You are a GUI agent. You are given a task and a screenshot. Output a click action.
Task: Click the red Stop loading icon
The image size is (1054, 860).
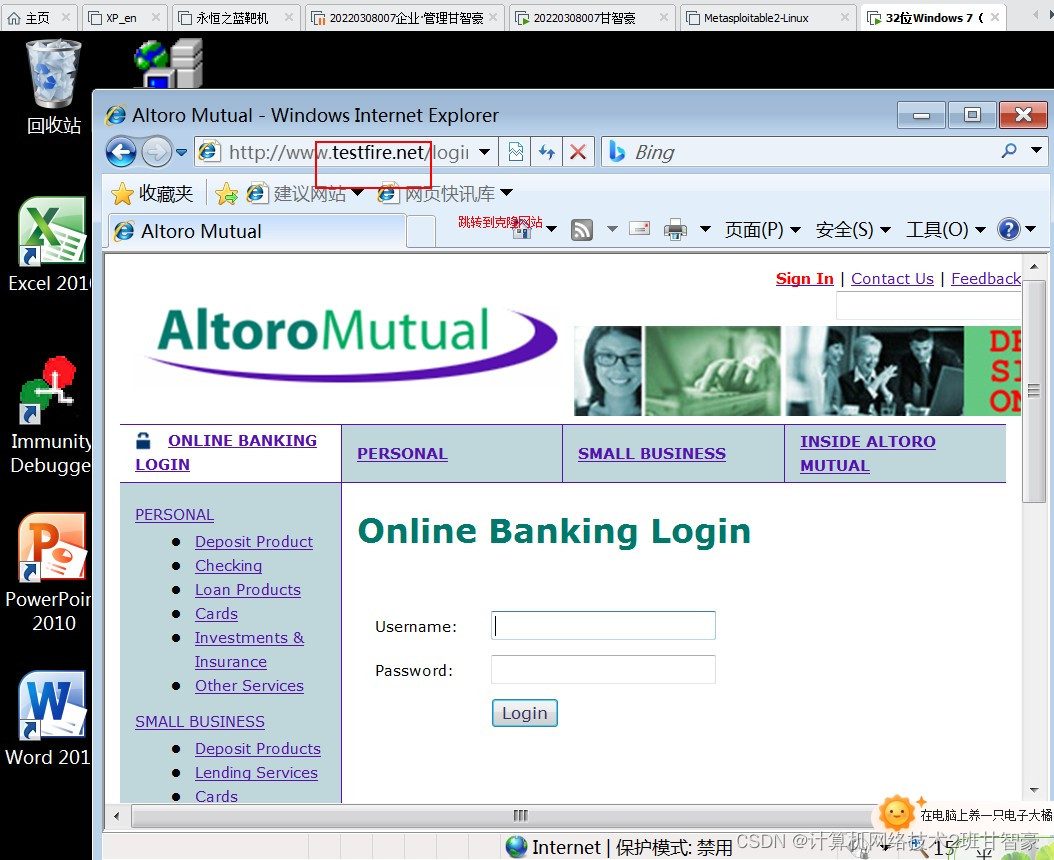tap(577, 152)
